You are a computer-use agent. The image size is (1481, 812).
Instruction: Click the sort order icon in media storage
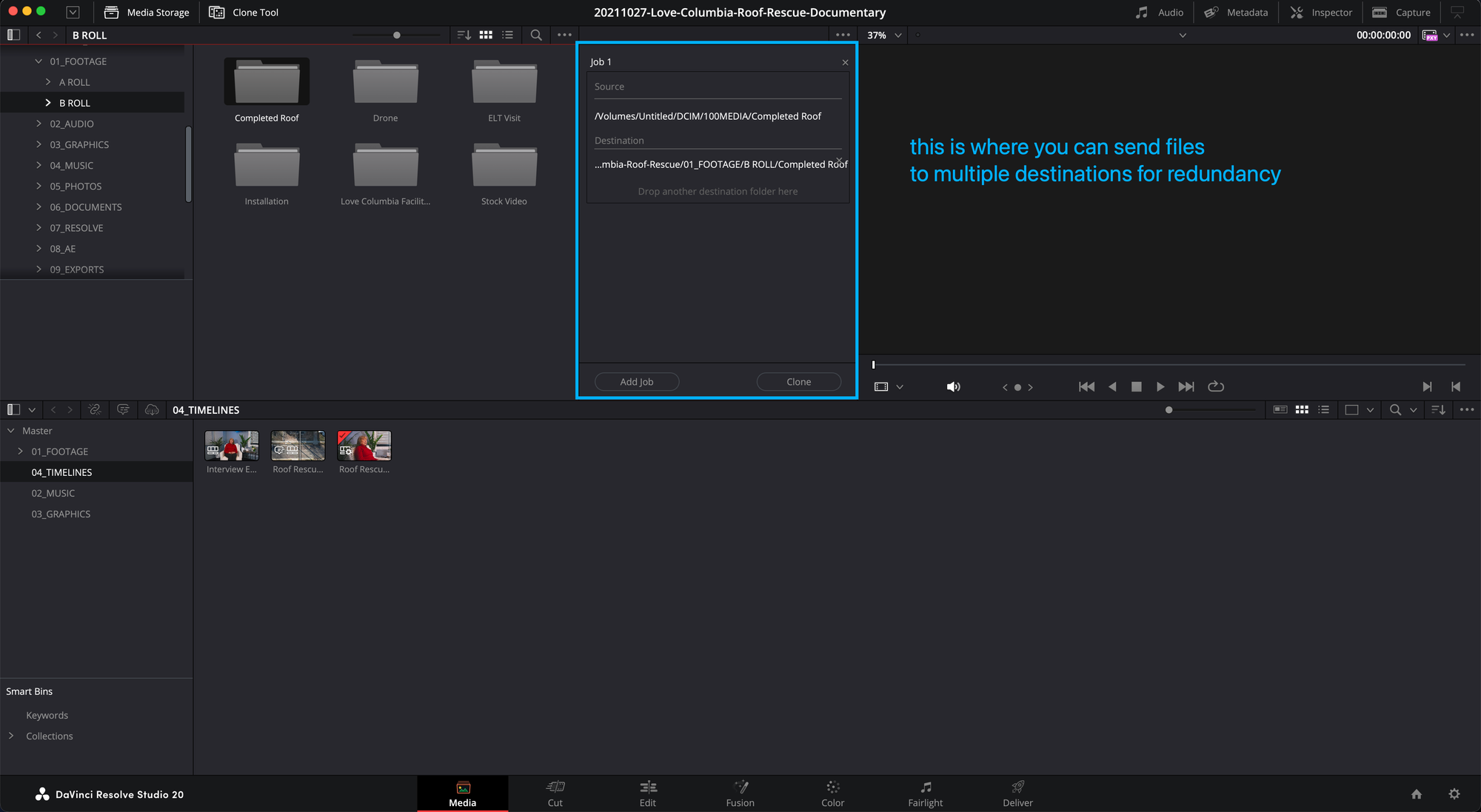pos(464,35)
